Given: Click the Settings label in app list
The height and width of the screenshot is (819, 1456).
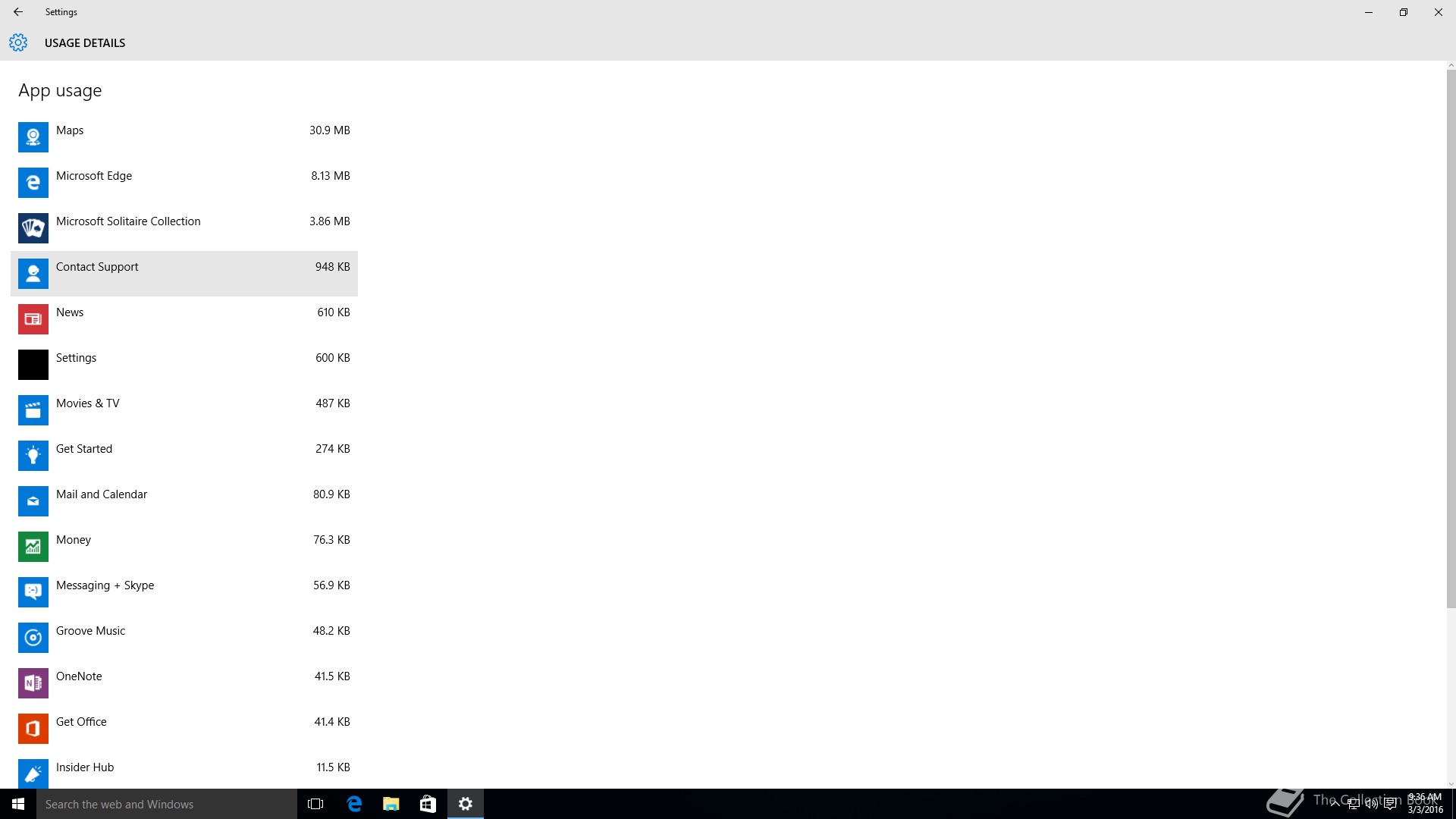Looking at the screenshot, I should pos(76,358).
